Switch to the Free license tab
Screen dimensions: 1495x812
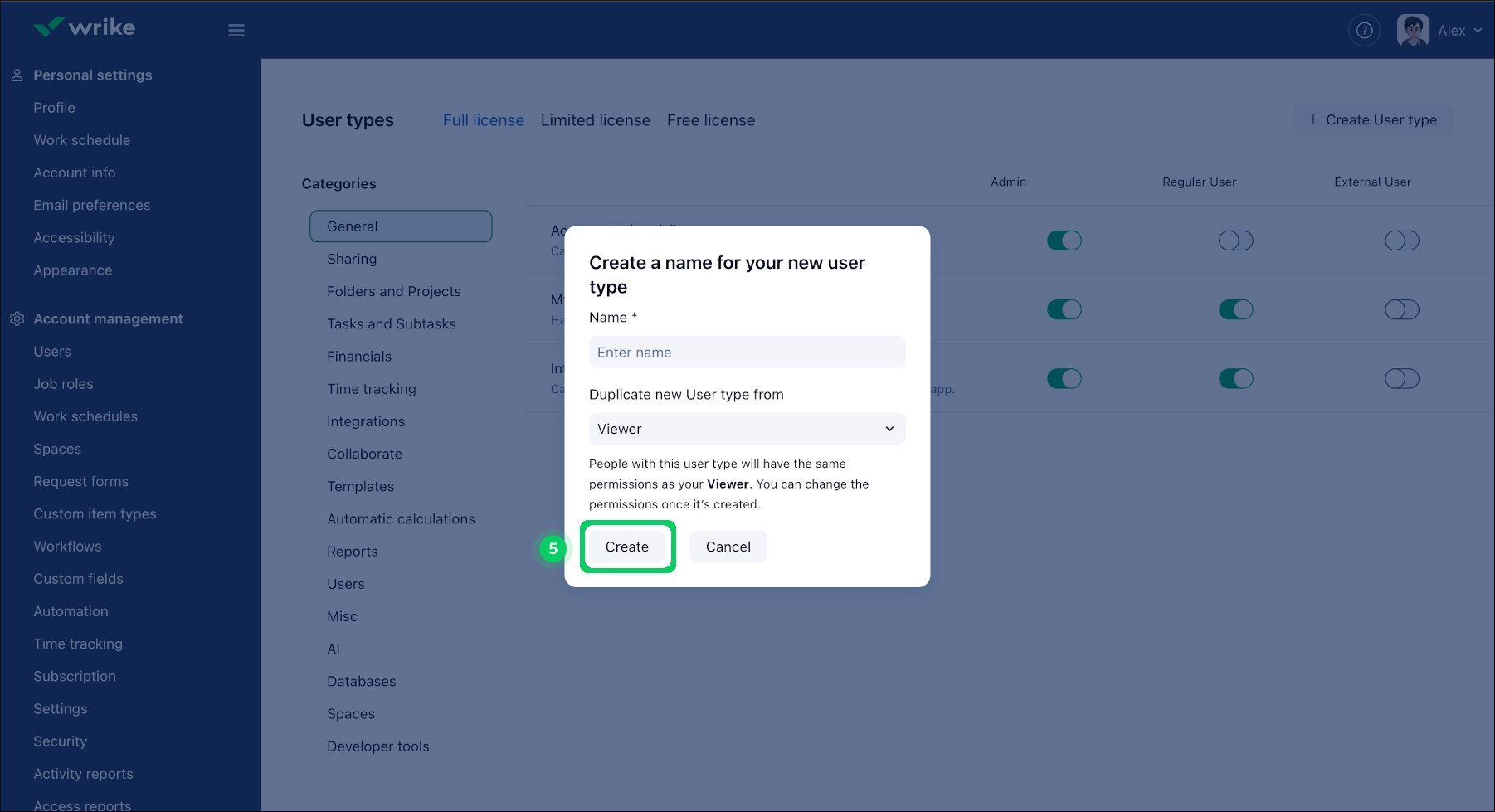[710, 120]
